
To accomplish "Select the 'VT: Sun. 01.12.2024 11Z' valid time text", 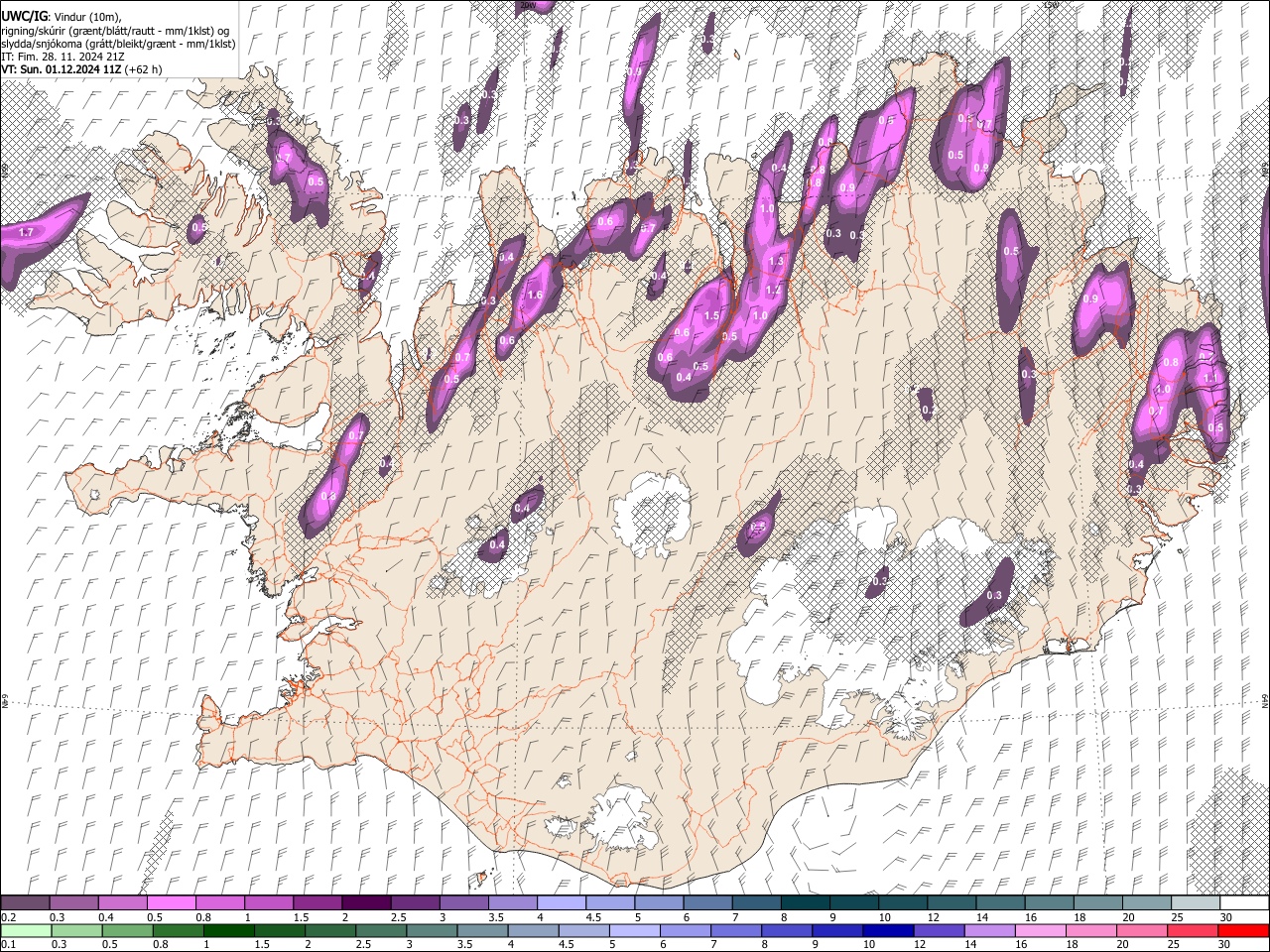I will pos(61,69).
